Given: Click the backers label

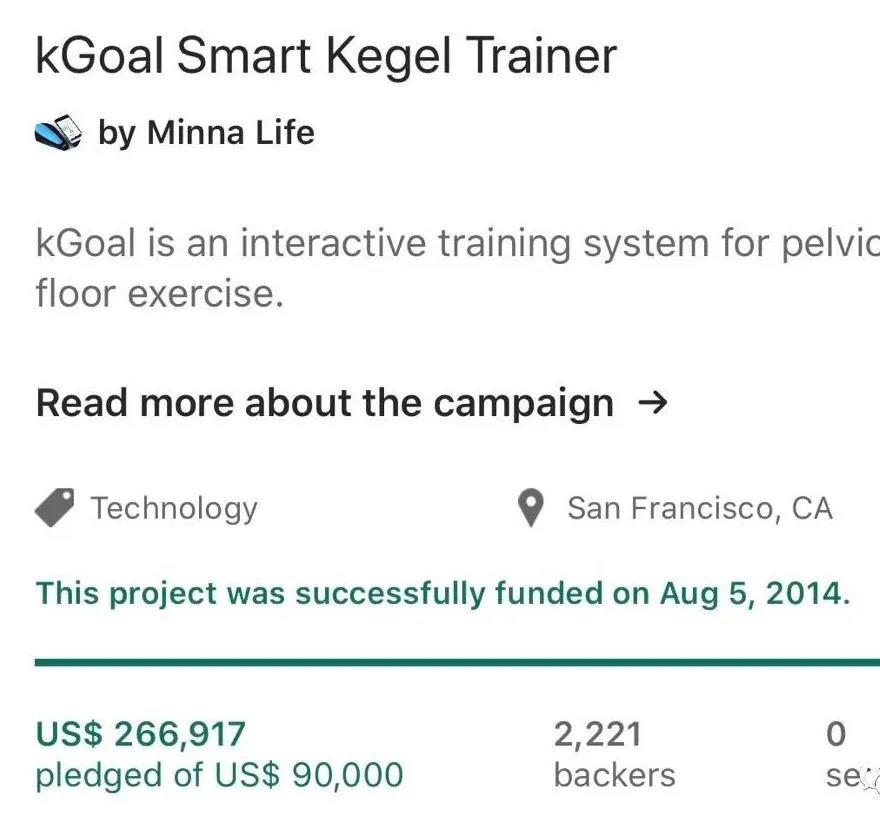Looking at the screenshot, I should click(615, 776).
